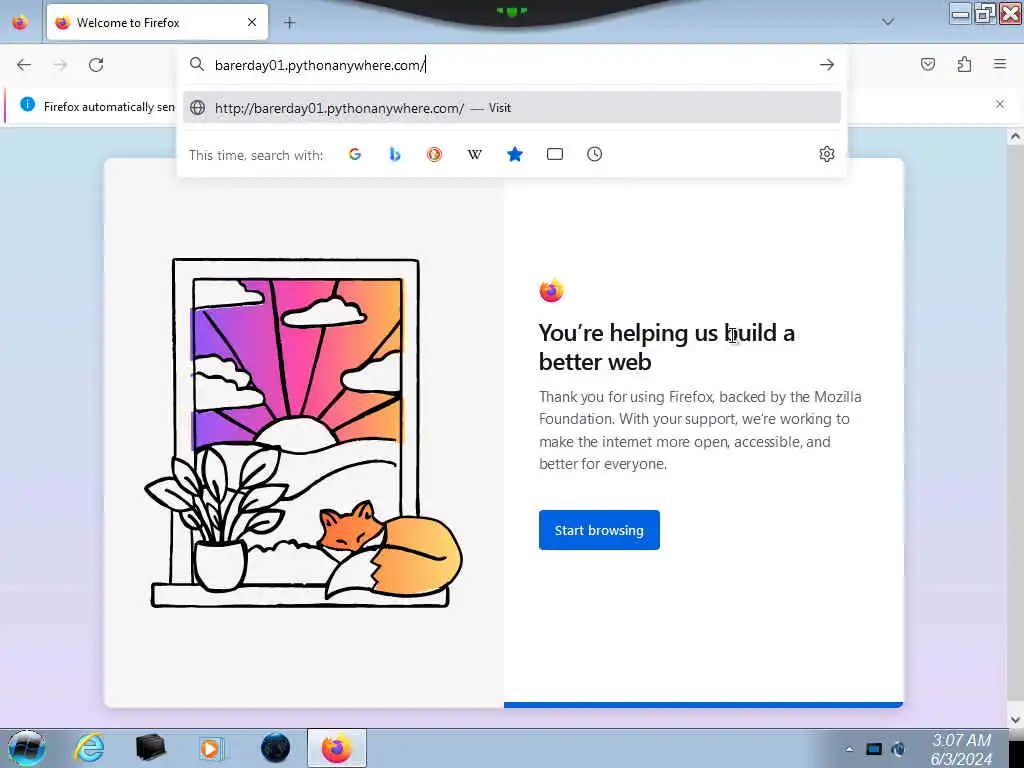Search open tabs this time
1024x768 pixels.
click(555, 154)
